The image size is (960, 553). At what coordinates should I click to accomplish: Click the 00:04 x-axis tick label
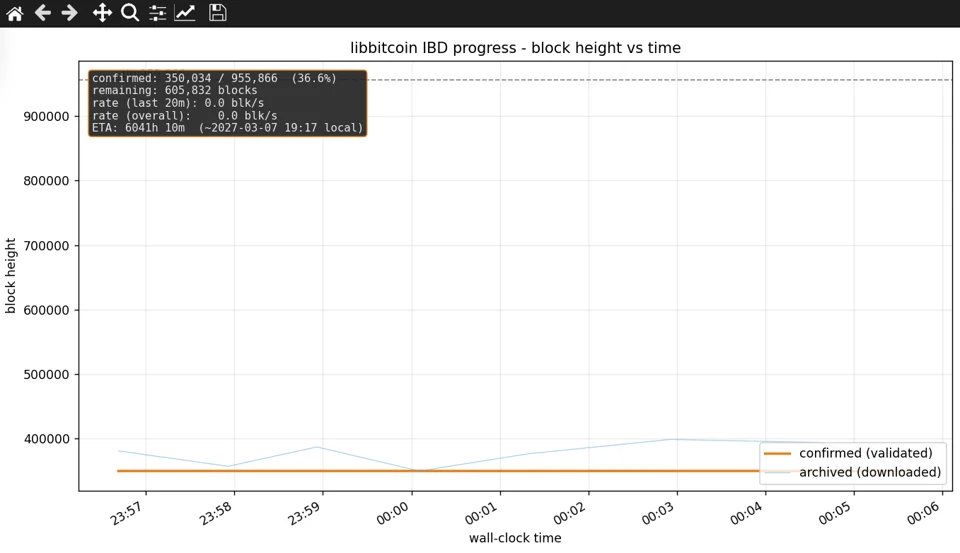(747, 513)
